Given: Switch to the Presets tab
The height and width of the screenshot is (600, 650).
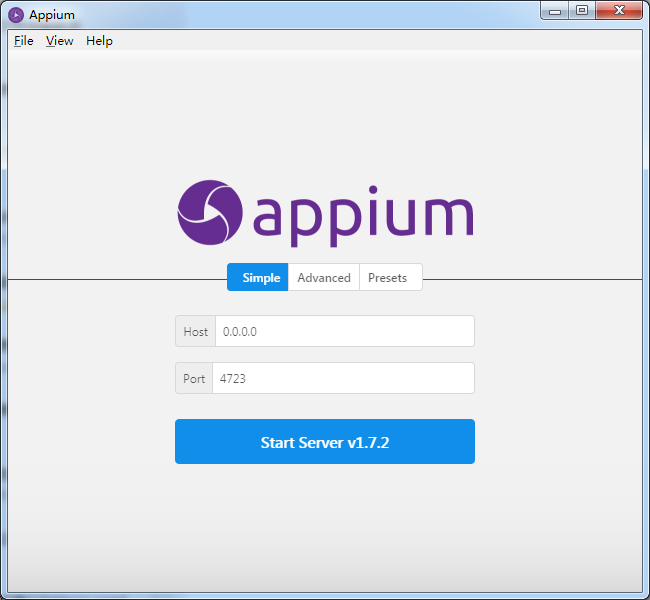Looking at the screenshot, I should (x=391, y=277).
